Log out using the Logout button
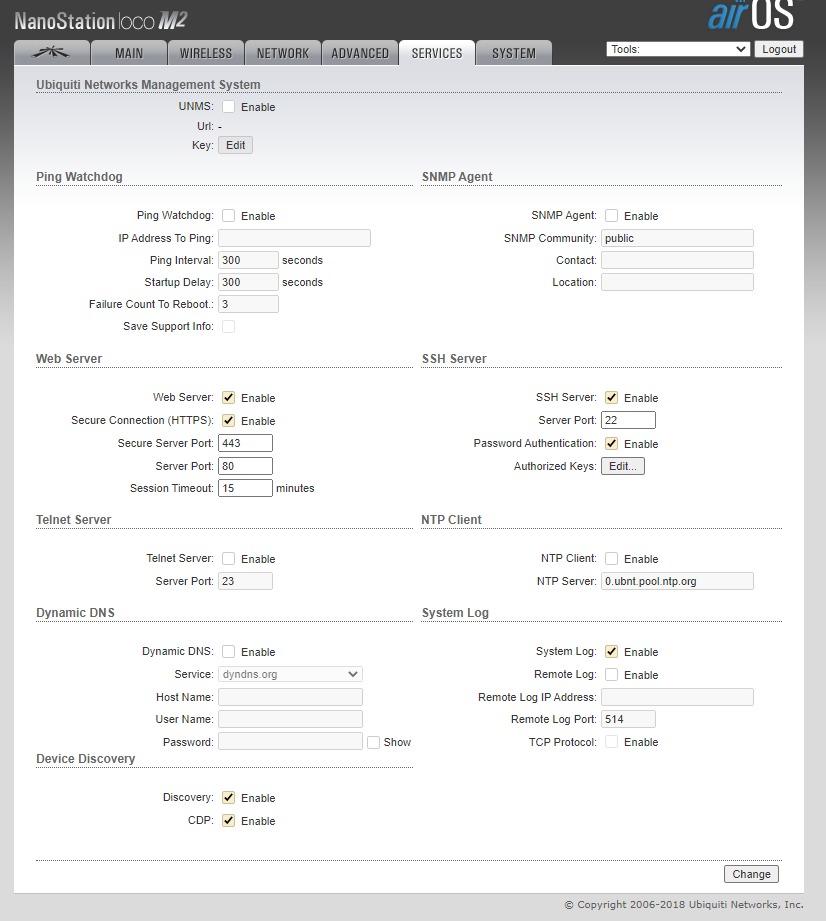The image size is (826, 921). click(x=779, y=49)
